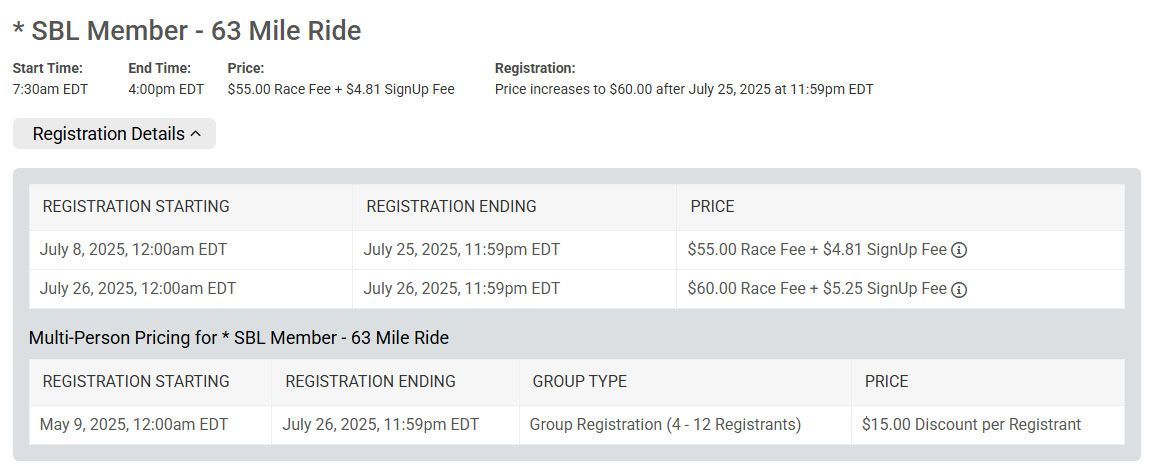The image size is (1151, 475).
Task: Click info icon beside $4.81 SignUp Fee row
Action: click(959, 250)
